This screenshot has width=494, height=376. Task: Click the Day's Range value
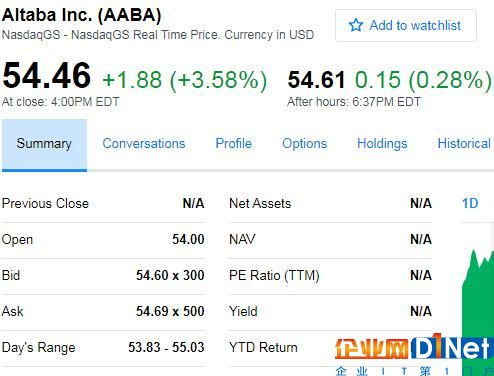166,347
